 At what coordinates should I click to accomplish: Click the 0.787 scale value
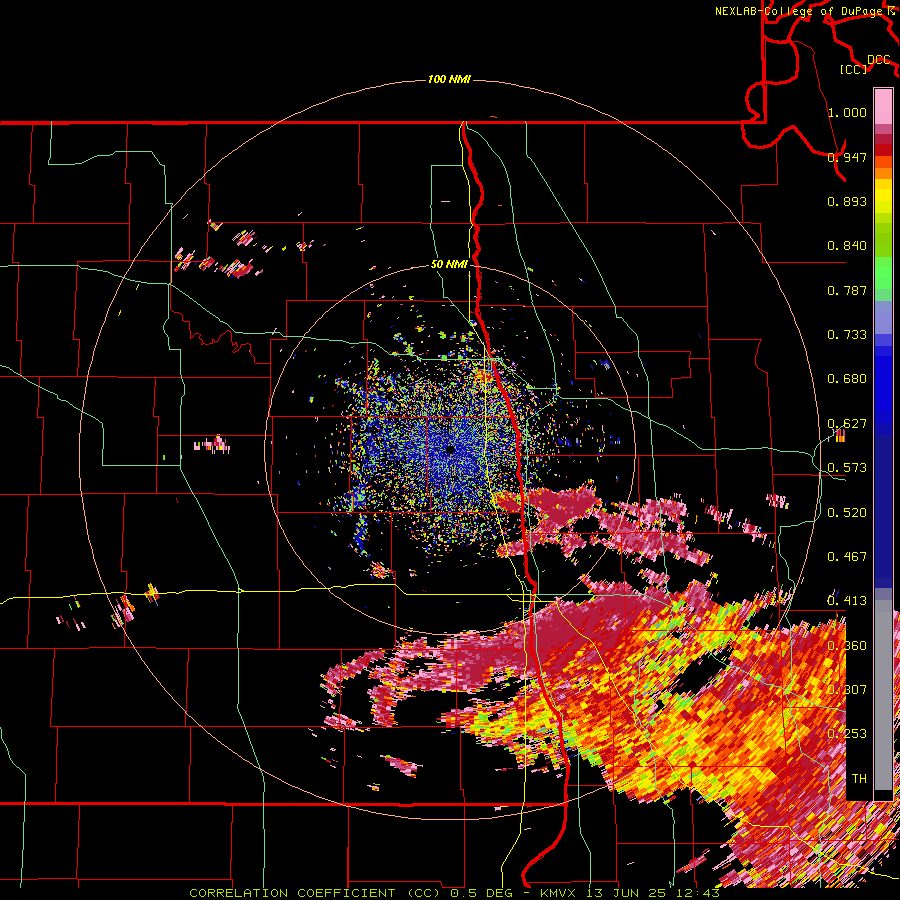847,290
